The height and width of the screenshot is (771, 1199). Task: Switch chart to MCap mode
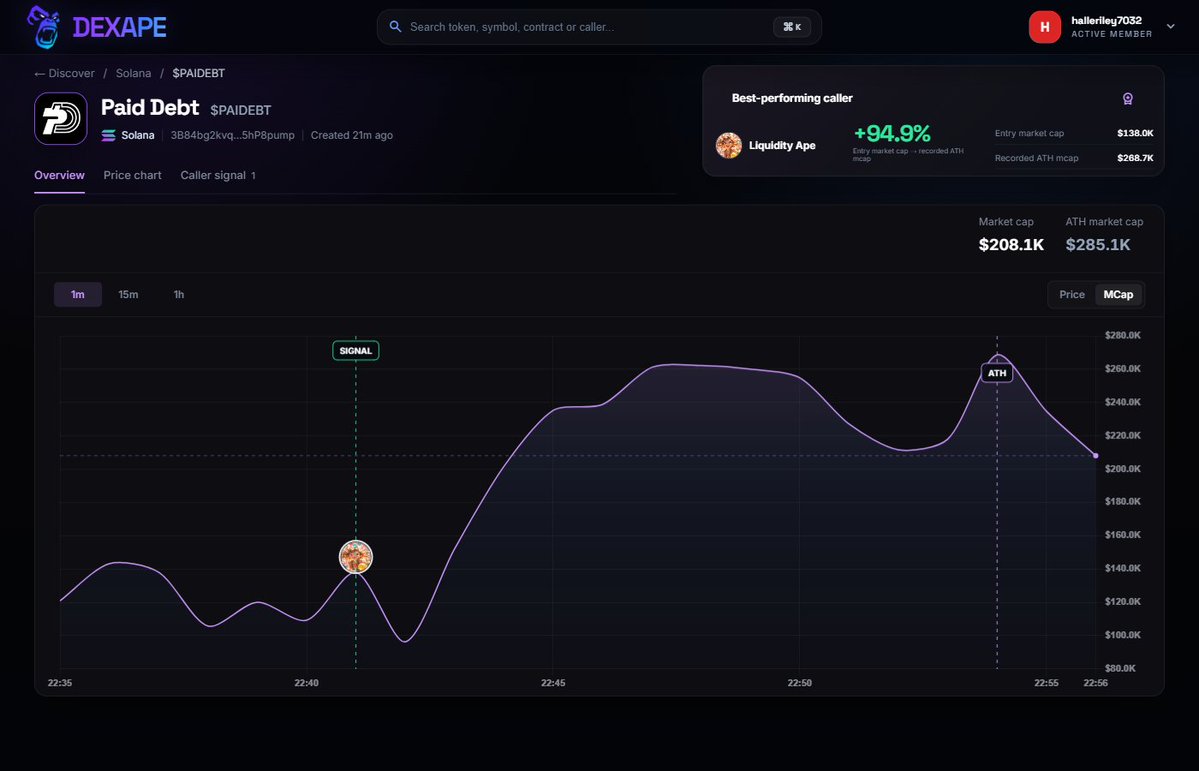click(x=1118, y=294)
